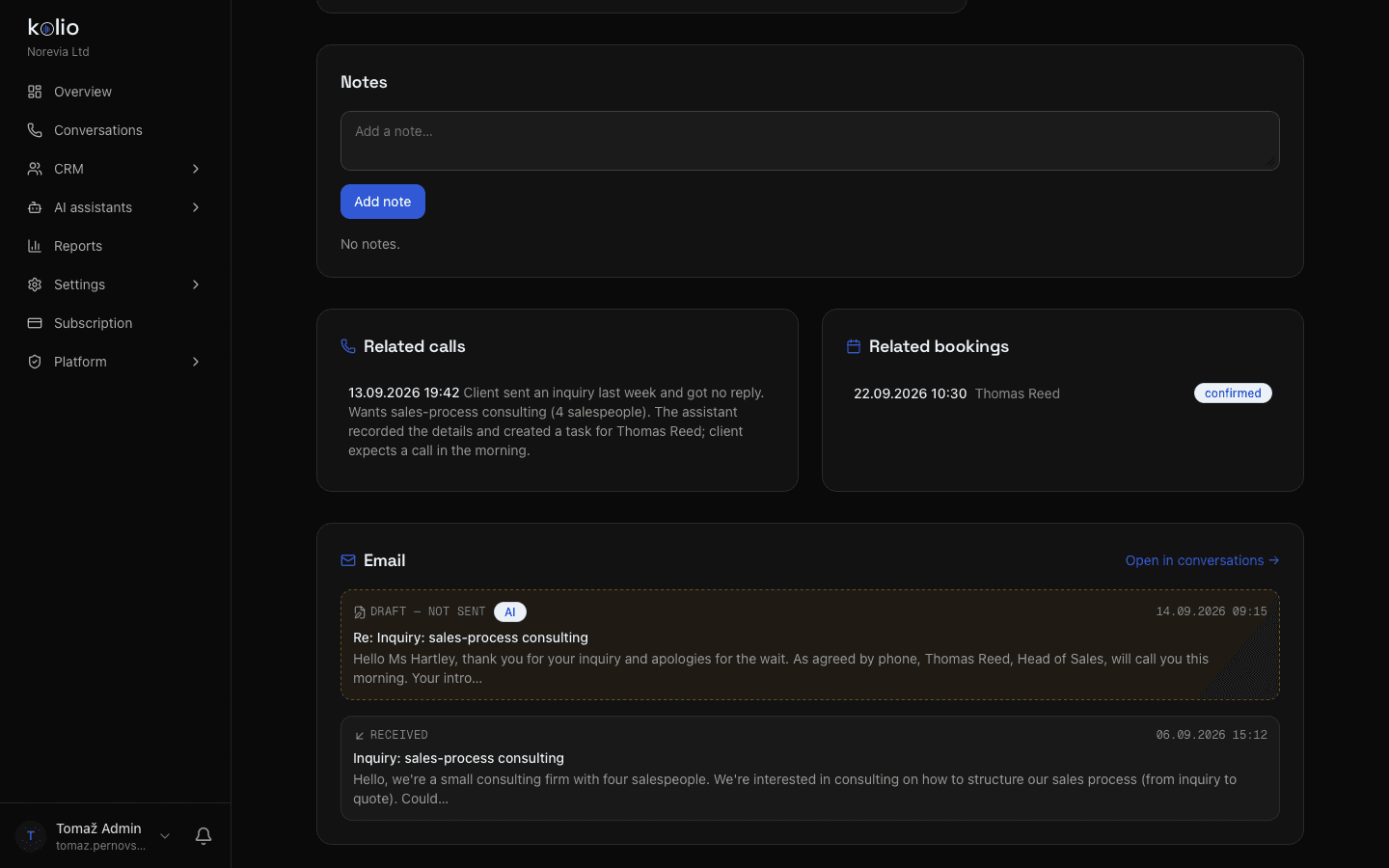
Task: Go to Overview in sidebar
Action: point(115,92)
